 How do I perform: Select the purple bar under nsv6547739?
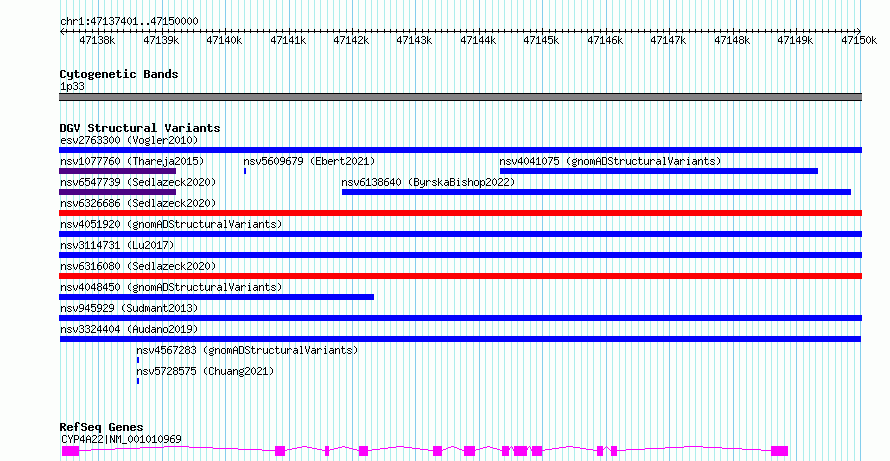[x=117, y=192]
